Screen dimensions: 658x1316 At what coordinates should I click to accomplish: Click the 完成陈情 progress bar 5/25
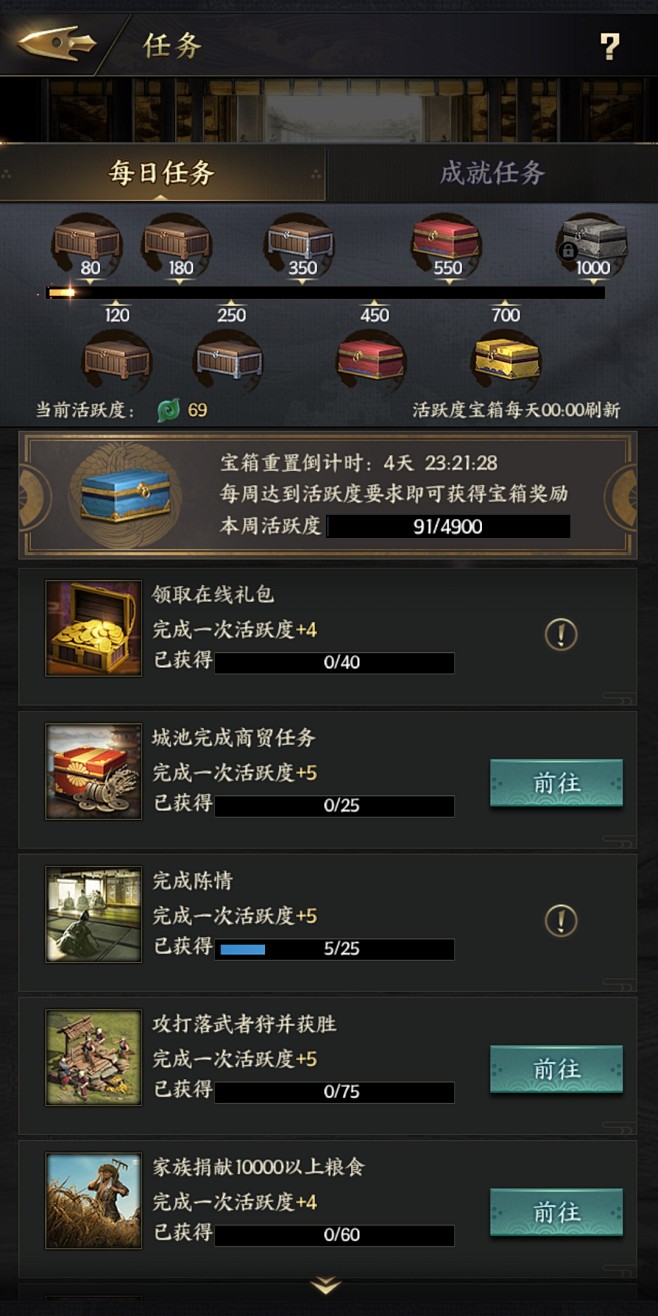(x=335, y=949)
